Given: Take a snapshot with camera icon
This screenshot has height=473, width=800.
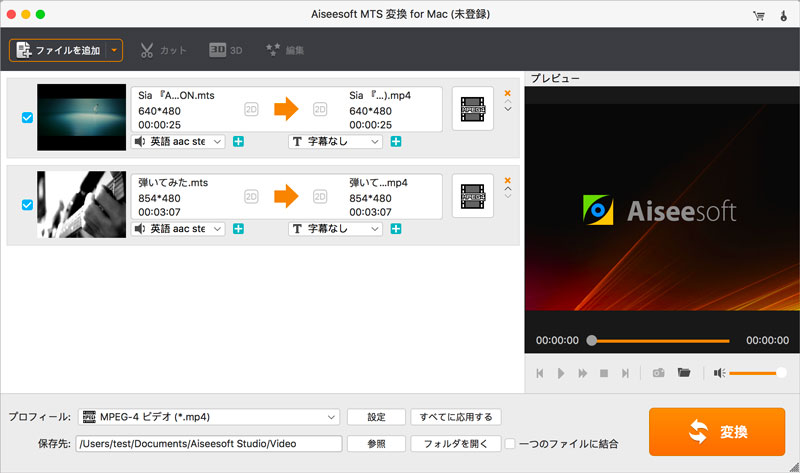Looking at the screenshot, I should tap(659, 372).
